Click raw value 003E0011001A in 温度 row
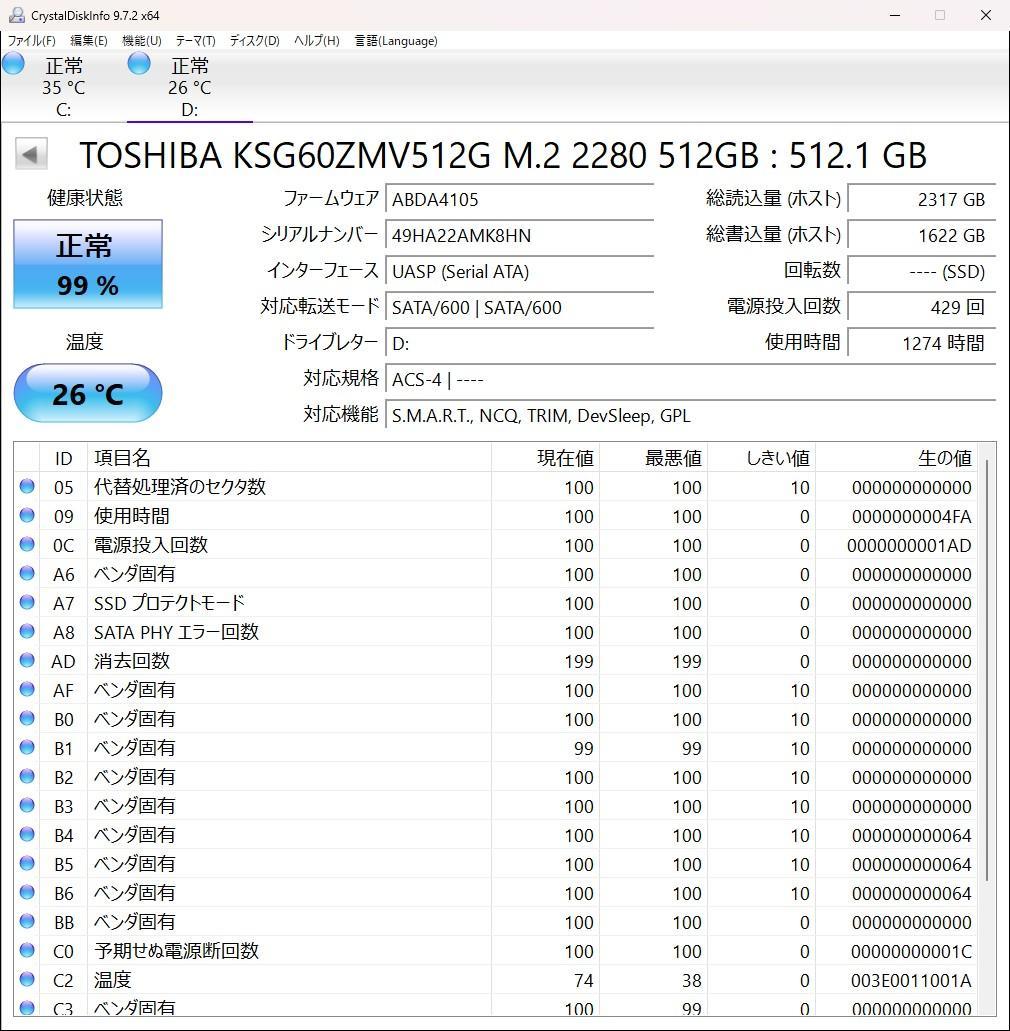 [911, 980]
